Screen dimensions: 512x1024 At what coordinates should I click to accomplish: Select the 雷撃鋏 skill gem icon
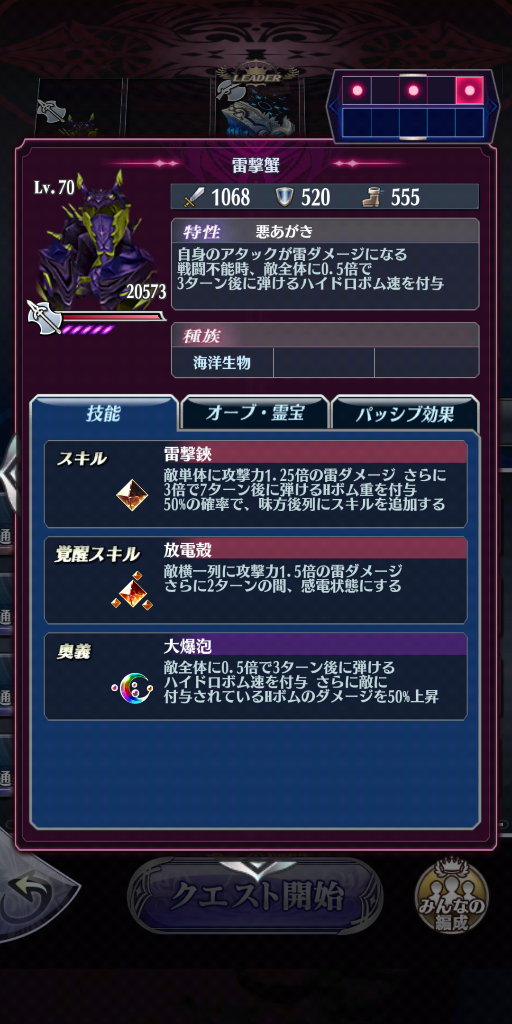(x=132, y=494)
